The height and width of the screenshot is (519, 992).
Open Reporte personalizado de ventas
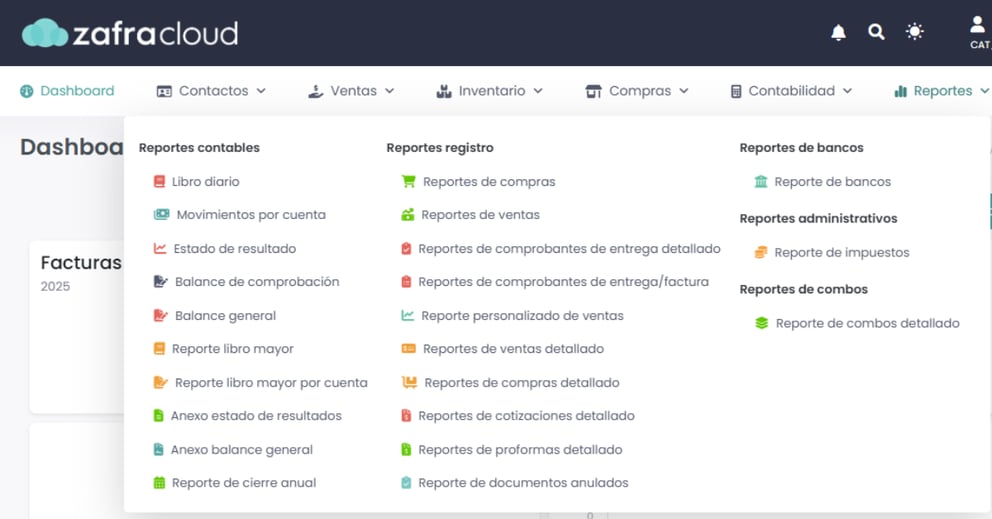[x=523, y=315]
